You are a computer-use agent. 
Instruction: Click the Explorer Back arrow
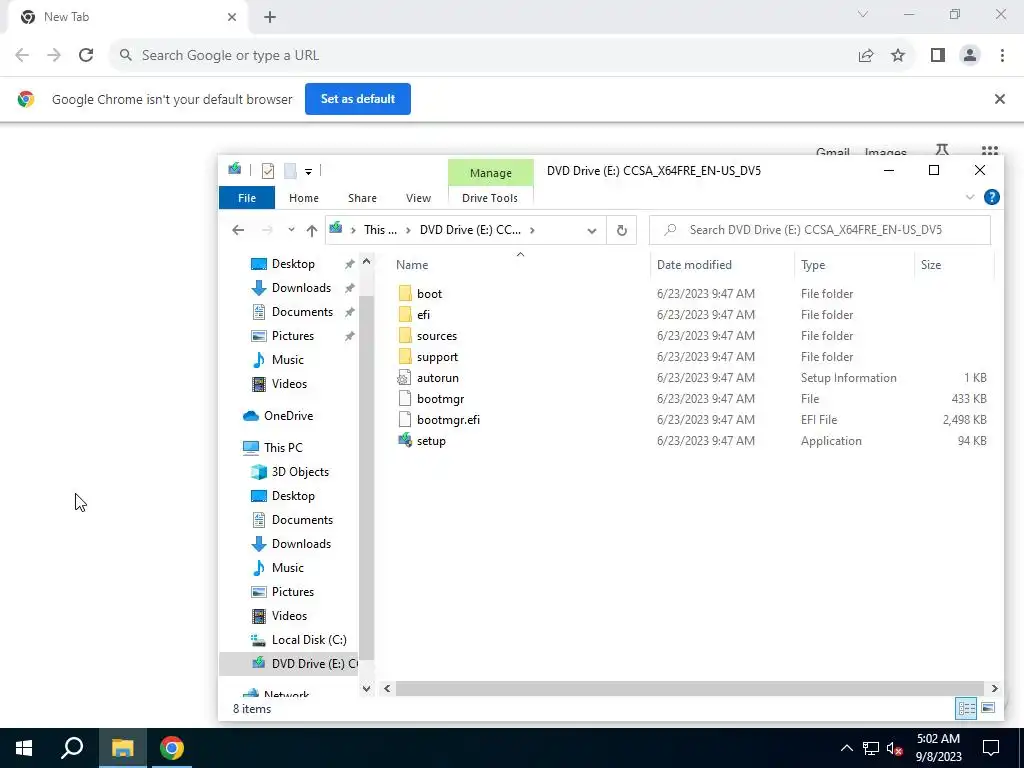[x=238, y=230]
